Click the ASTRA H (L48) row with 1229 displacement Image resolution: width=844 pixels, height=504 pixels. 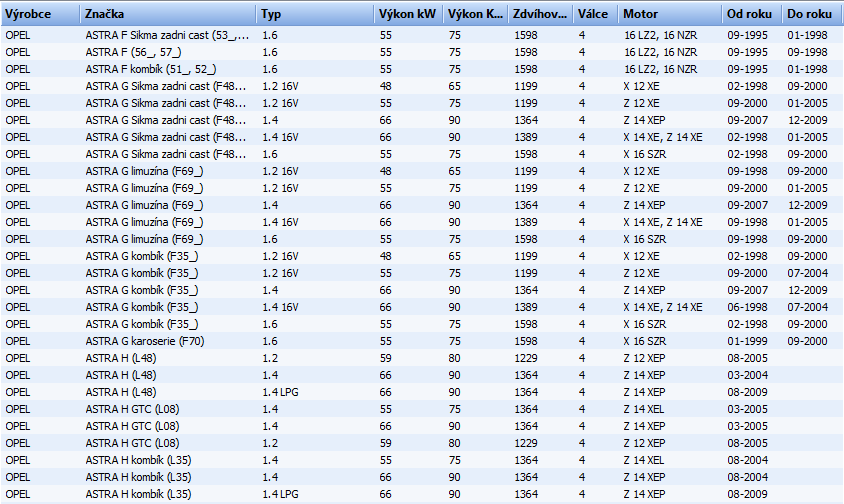pyautogui.click(x=422, y=358)
